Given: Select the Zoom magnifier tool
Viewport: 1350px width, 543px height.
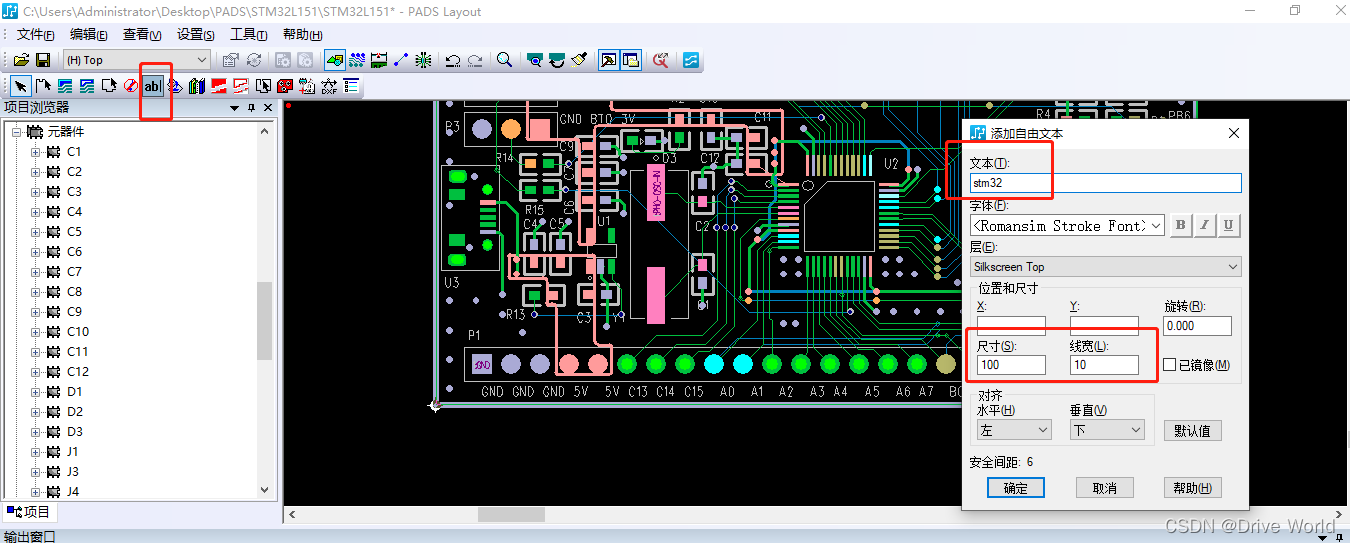Looking at the screenshot, I should (504, 60).
